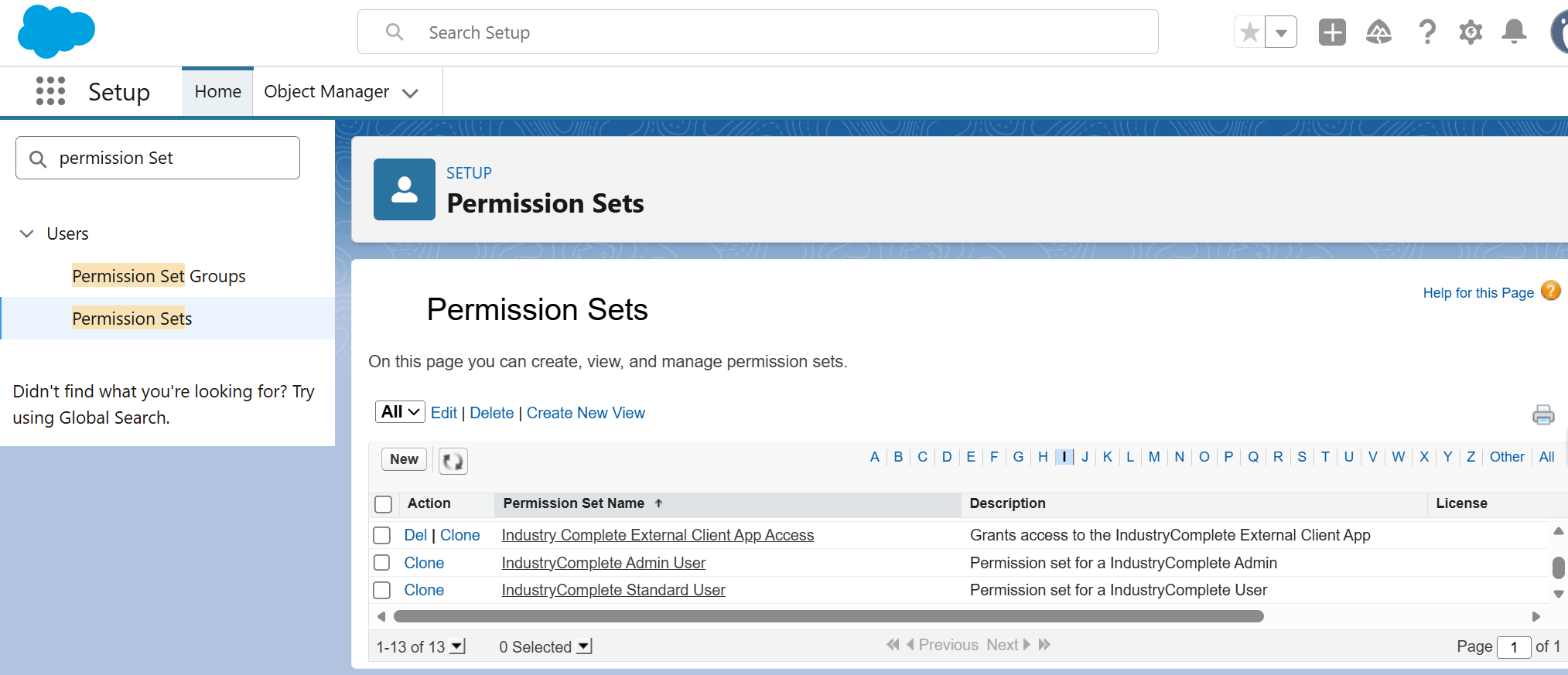This screenshot has width=1568, height=675.
Task: Go to first page double-arrow icon
Action: (x=893, y=644)
